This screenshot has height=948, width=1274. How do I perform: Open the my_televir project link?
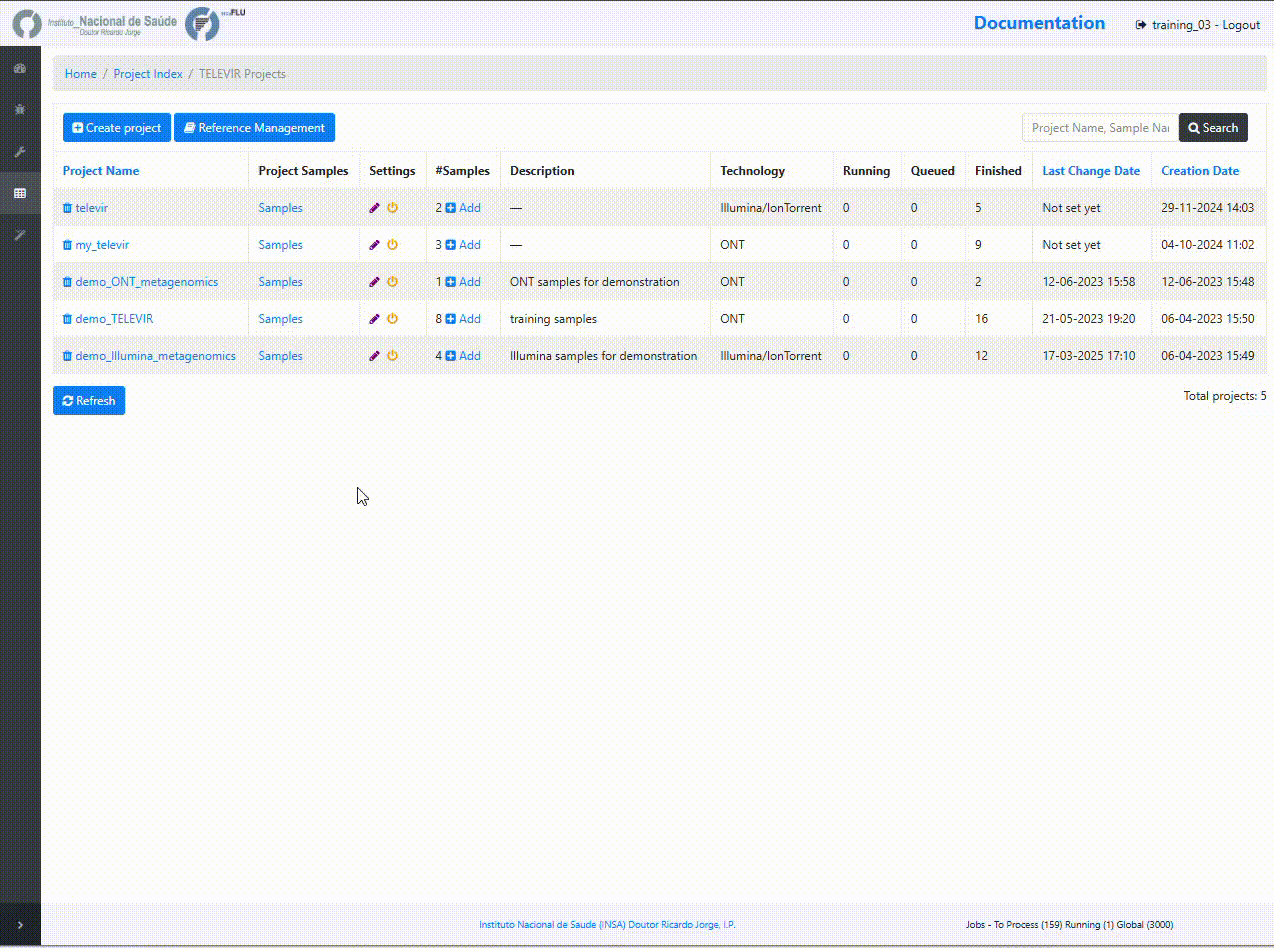point(102,245)
